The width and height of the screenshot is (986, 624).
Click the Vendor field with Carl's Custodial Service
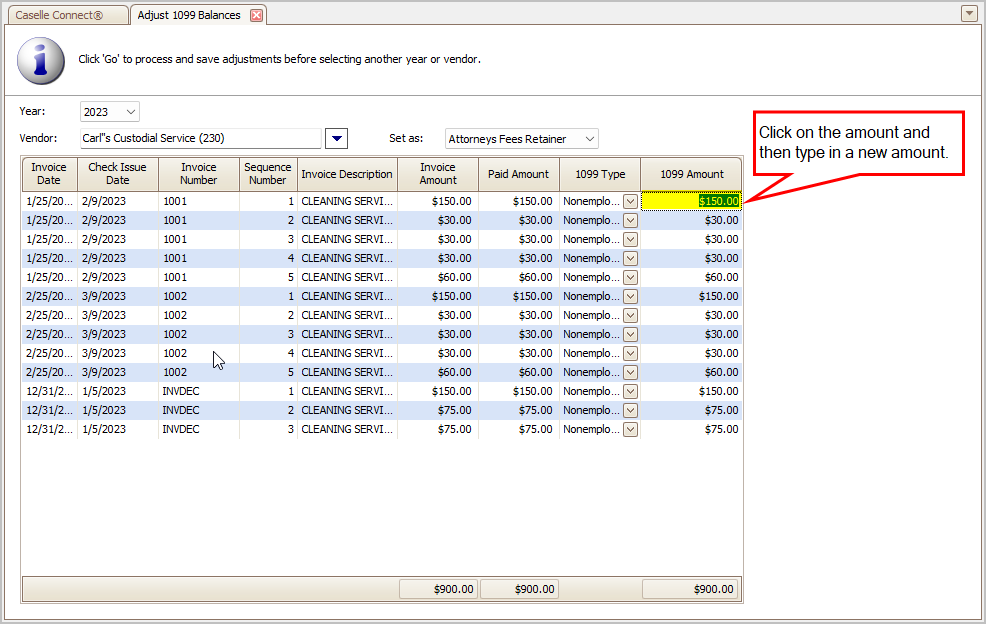point(200,138)
